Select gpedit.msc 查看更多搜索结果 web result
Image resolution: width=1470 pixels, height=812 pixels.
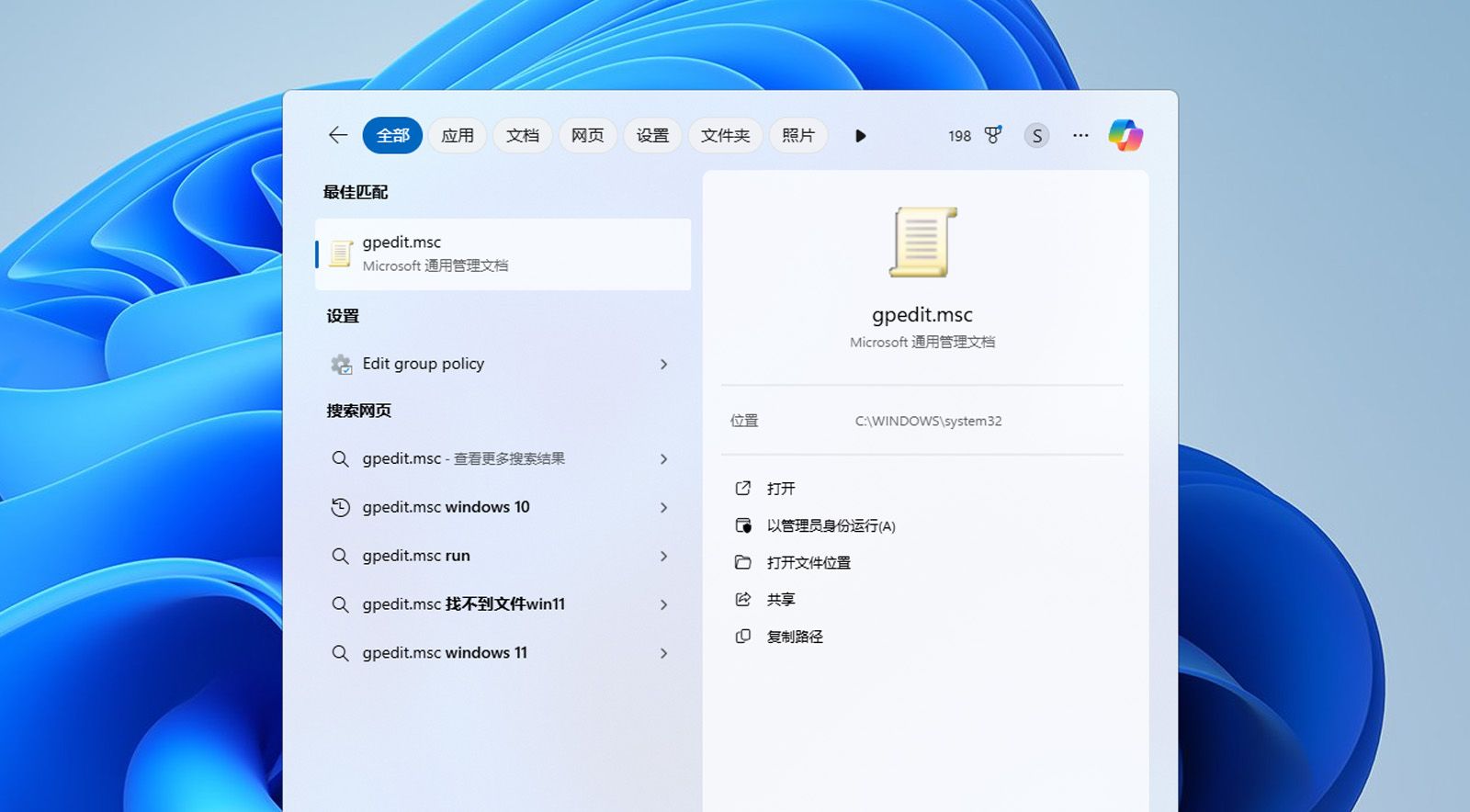[x=503, y=459]
